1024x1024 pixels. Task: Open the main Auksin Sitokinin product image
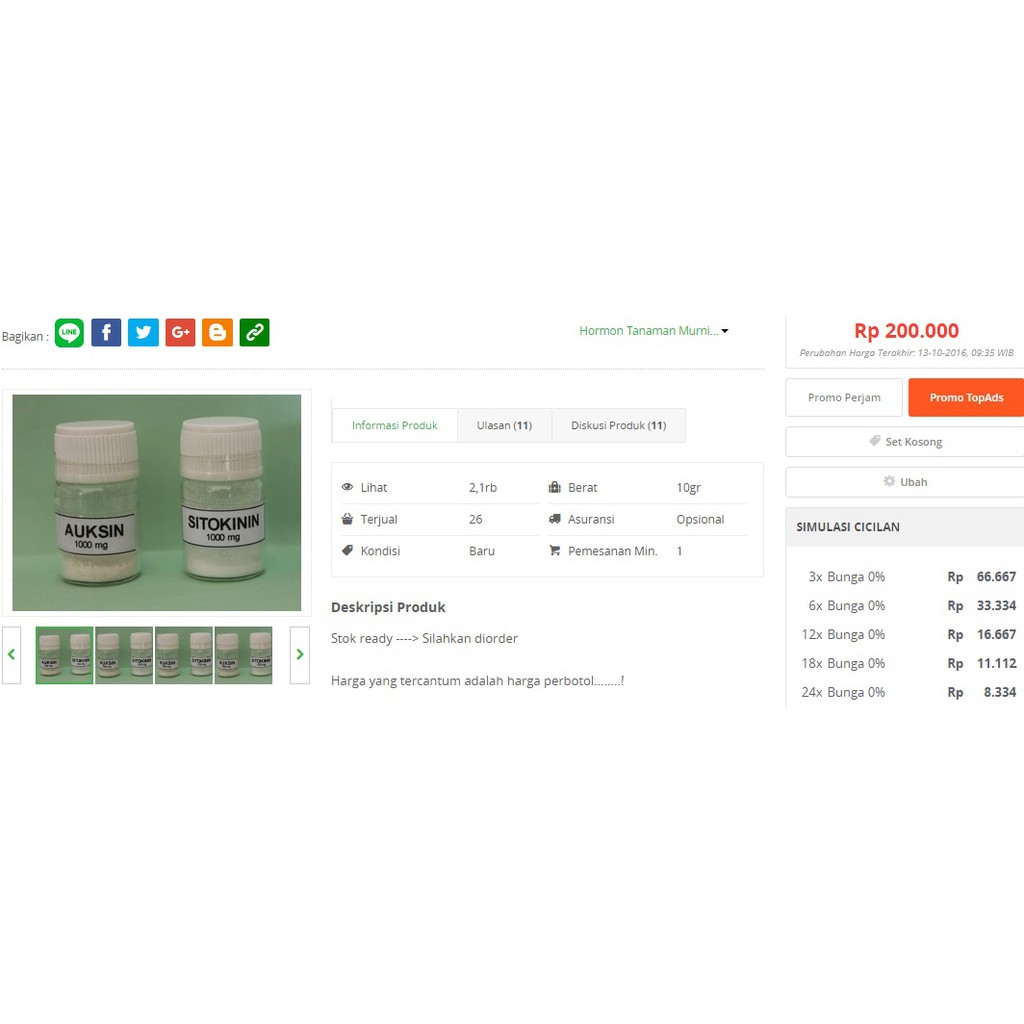[x=157, y=502]
